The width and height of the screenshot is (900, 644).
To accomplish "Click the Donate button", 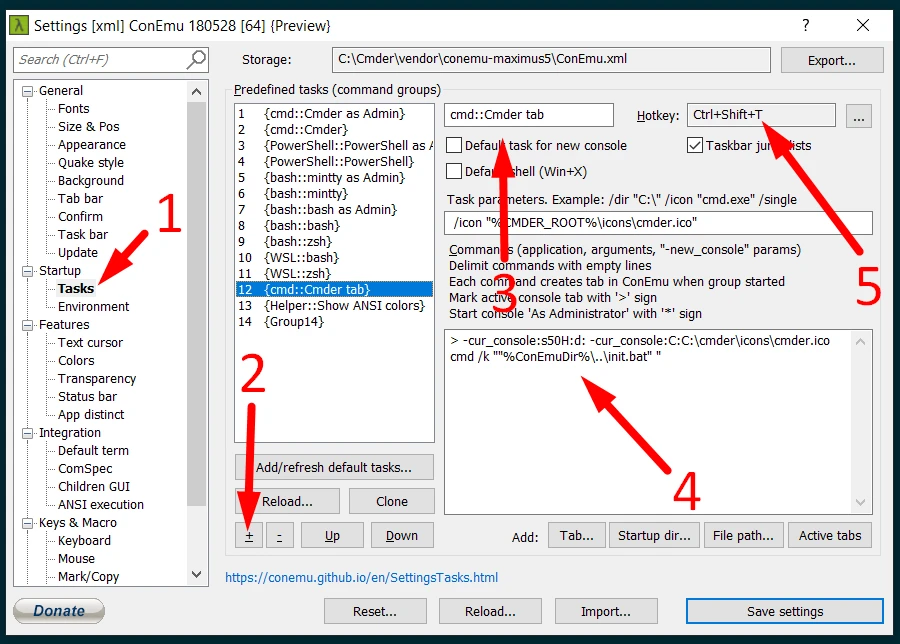I will pos(59,611).
